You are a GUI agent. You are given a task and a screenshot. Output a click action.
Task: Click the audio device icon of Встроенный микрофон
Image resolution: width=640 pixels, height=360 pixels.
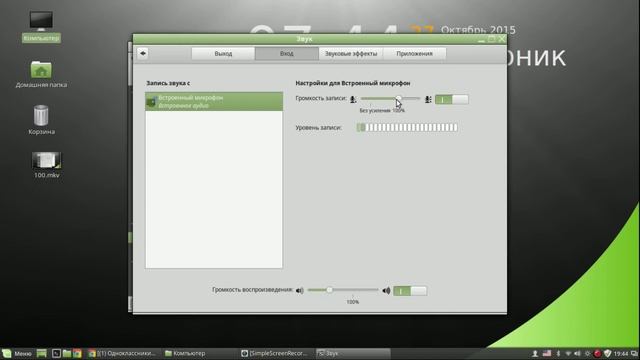[151, 101]
